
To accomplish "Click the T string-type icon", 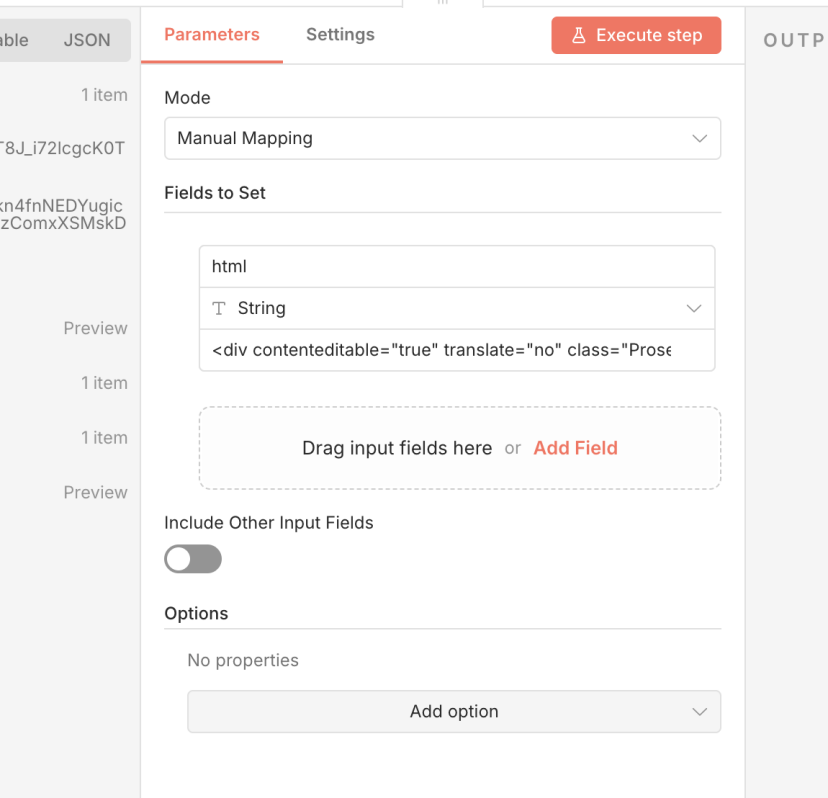I will [219, 309].
